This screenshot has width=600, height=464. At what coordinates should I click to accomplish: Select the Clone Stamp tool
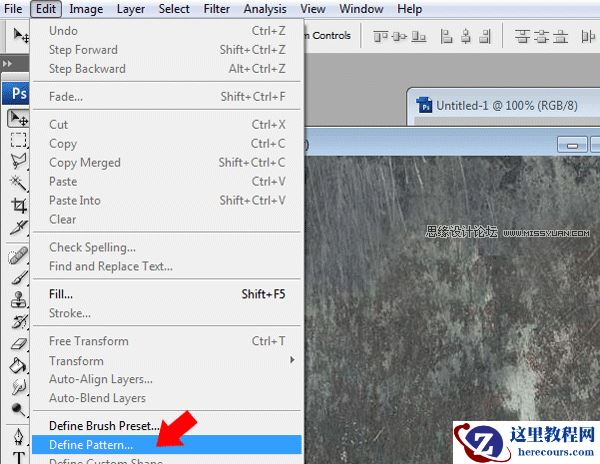[x=18, y=300]
